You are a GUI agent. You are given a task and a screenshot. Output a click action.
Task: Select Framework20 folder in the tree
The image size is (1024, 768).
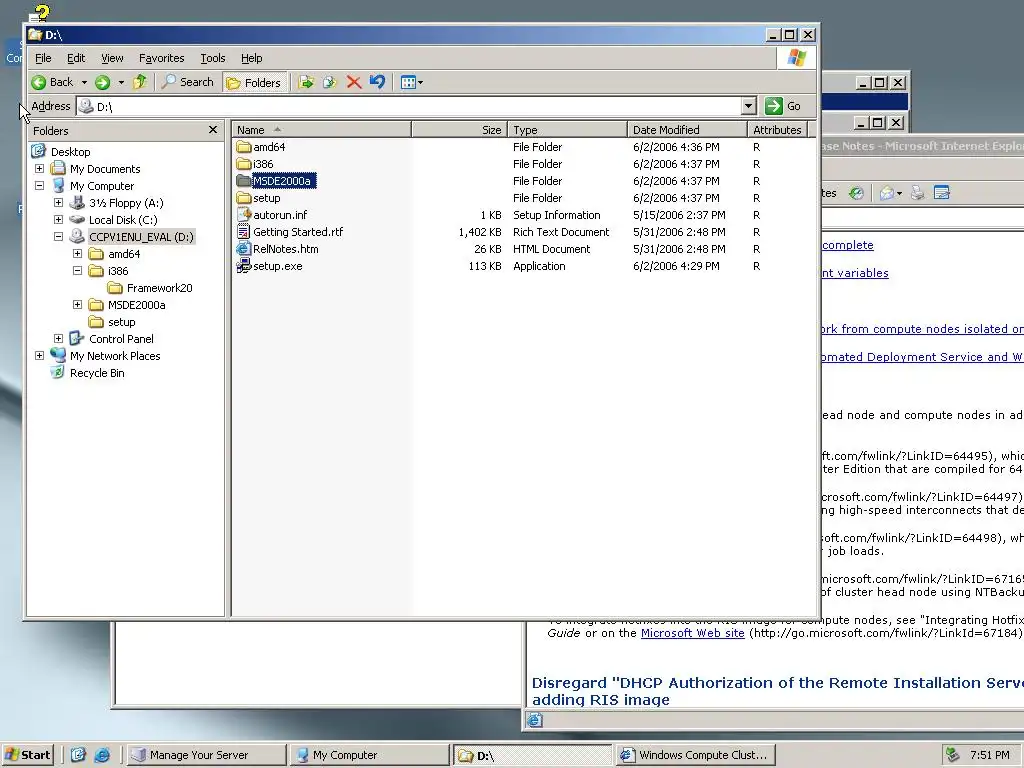pyautogui.click(x=159, y=288)
